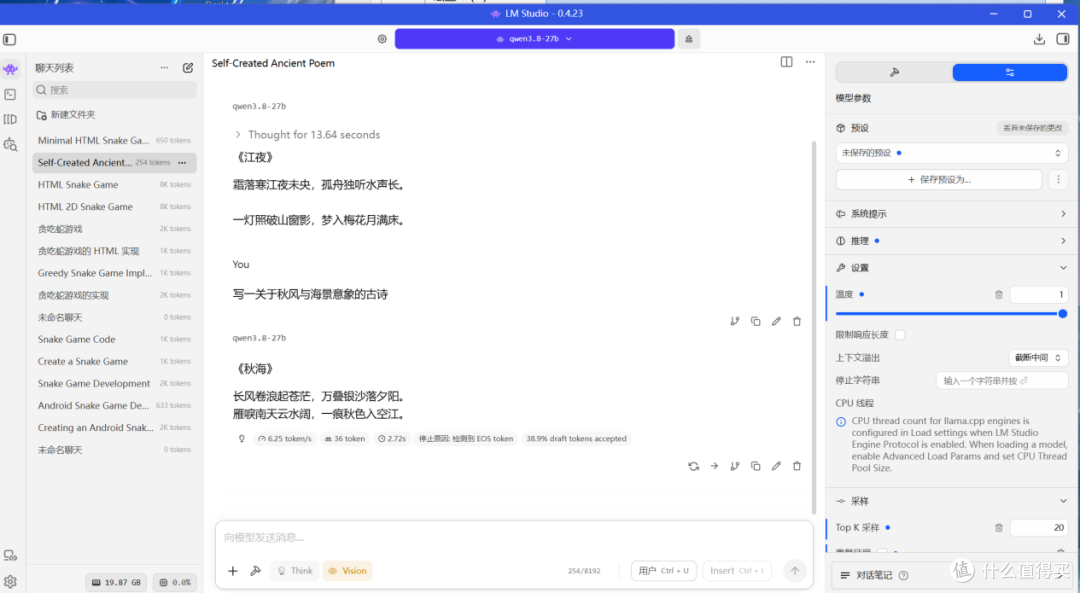
Task: Toggle the right sidebar panel icon
Action: click(1063, 39)
